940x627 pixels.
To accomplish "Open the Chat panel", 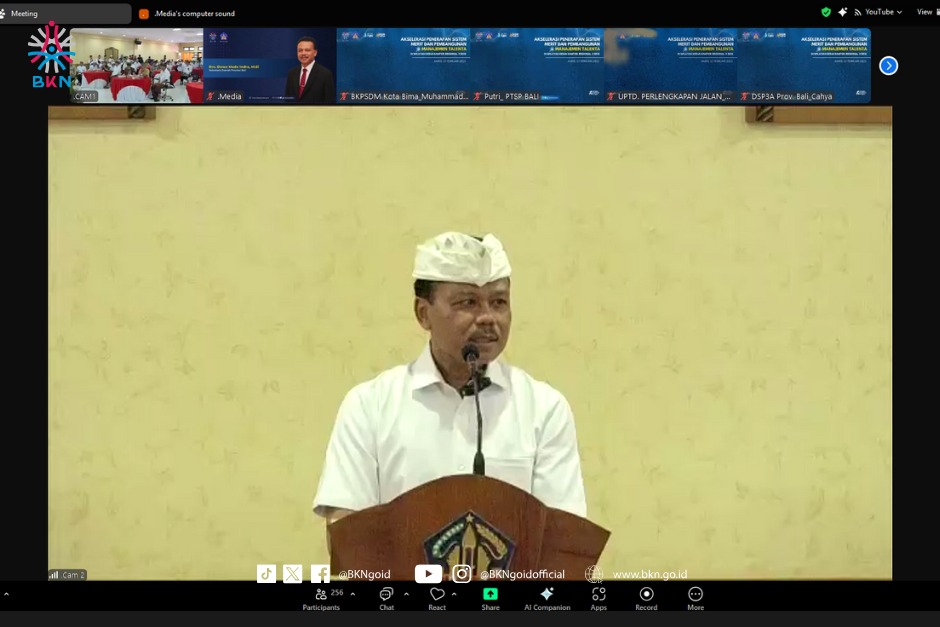I will point(386,597).
